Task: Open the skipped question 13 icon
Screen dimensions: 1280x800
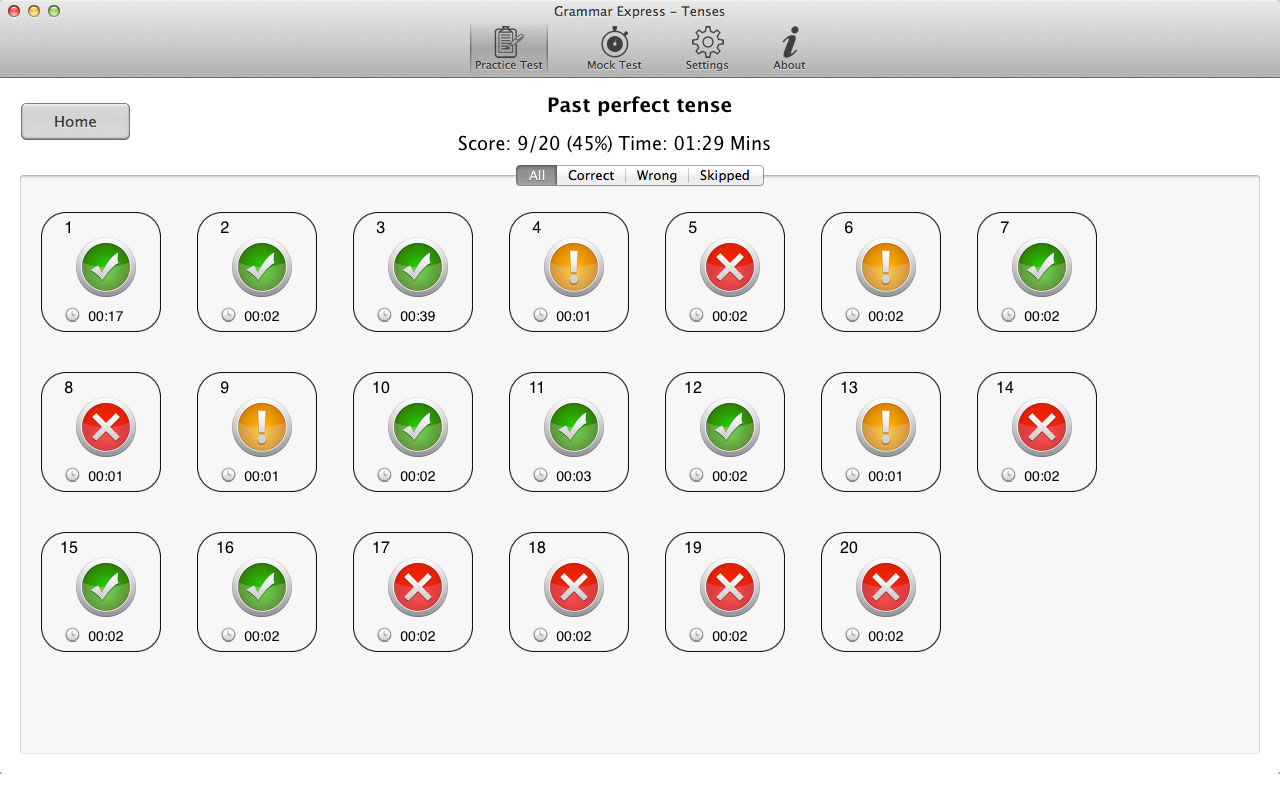Action: [x=885, y=428]
